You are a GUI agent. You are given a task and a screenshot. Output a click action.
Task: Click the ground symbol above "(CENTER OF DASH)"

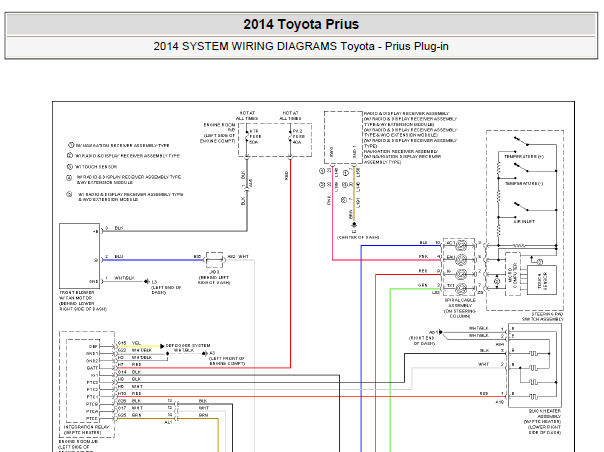(354, 225)
